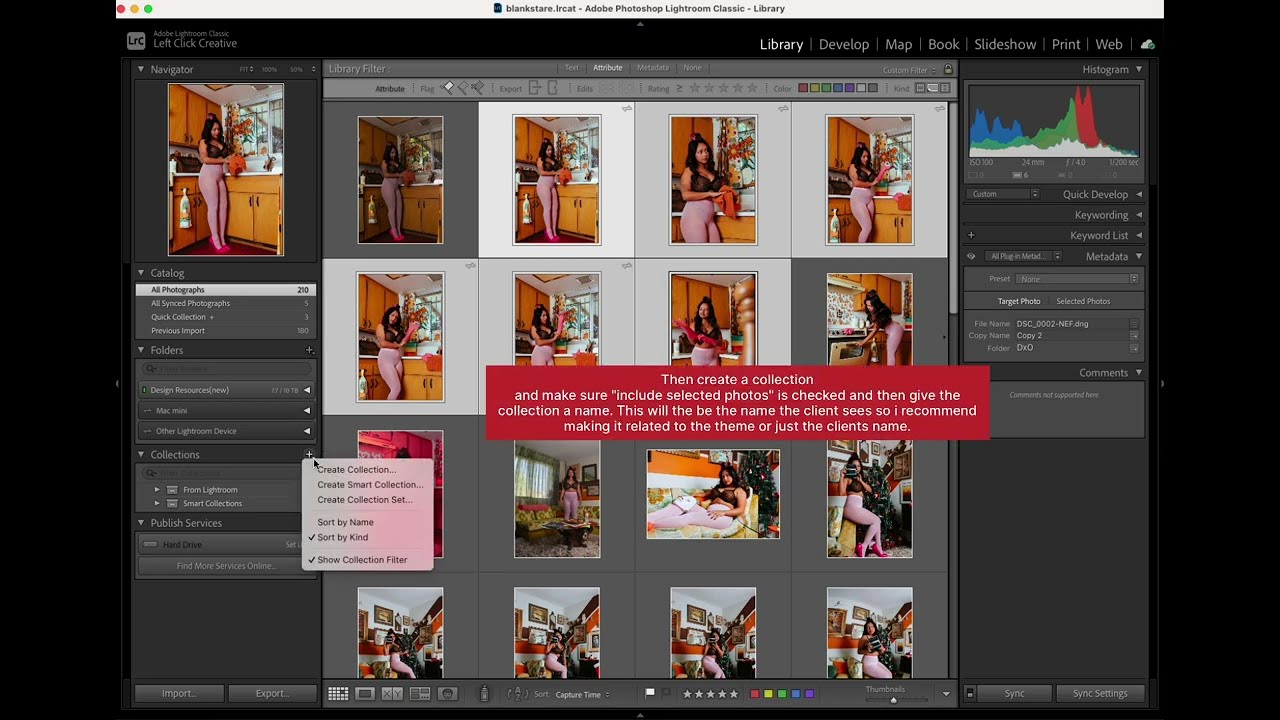This screenshot has width=1280, height=720.
Task: Choose Sort by Name in the menu
Action: click(x=345, y=522)
